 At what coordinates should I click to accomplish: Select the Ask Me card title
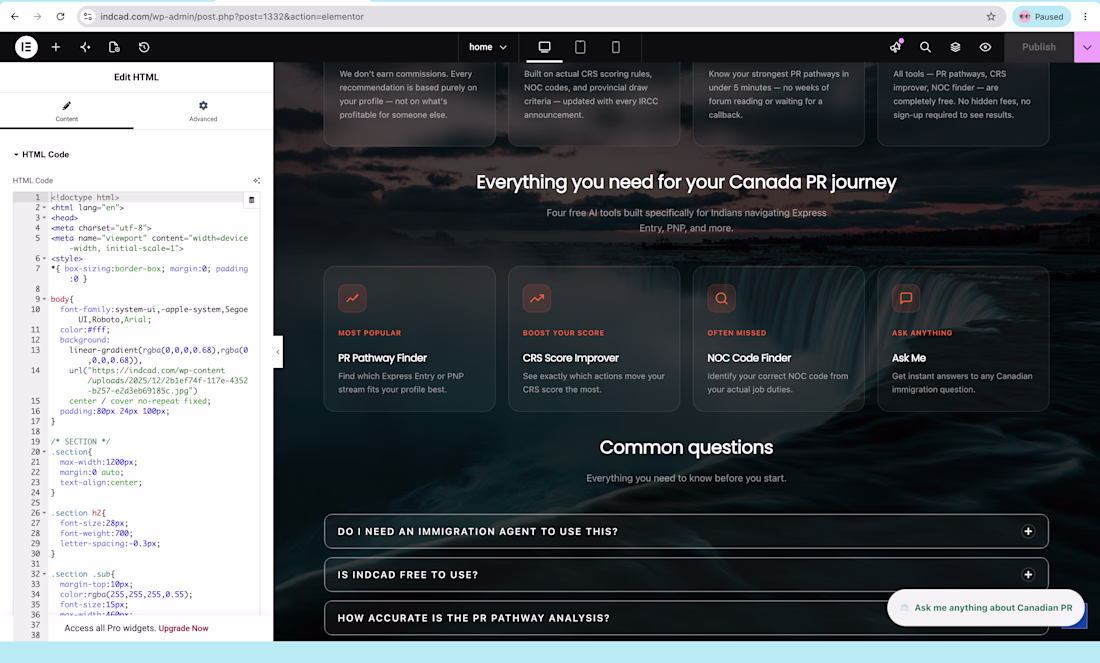point(908,358)
